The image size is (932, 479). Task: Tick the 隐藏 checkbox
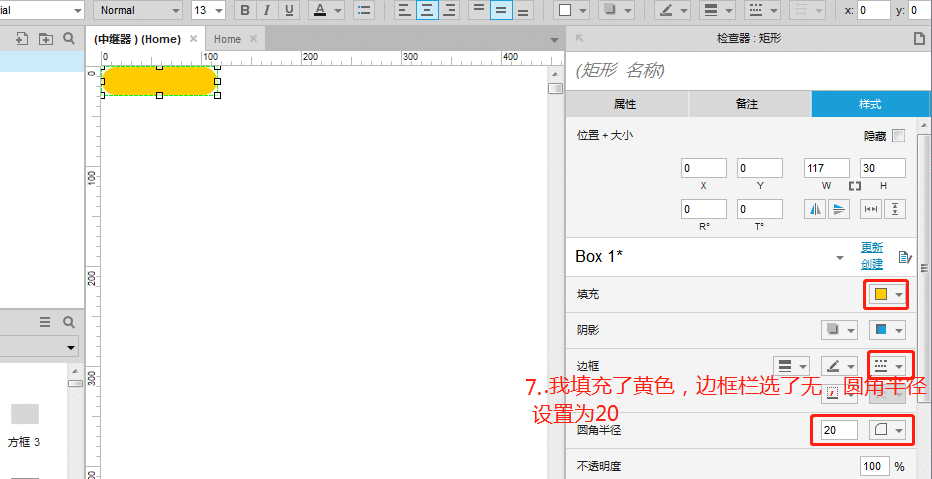pyautogui.click(x=899, y=136)
